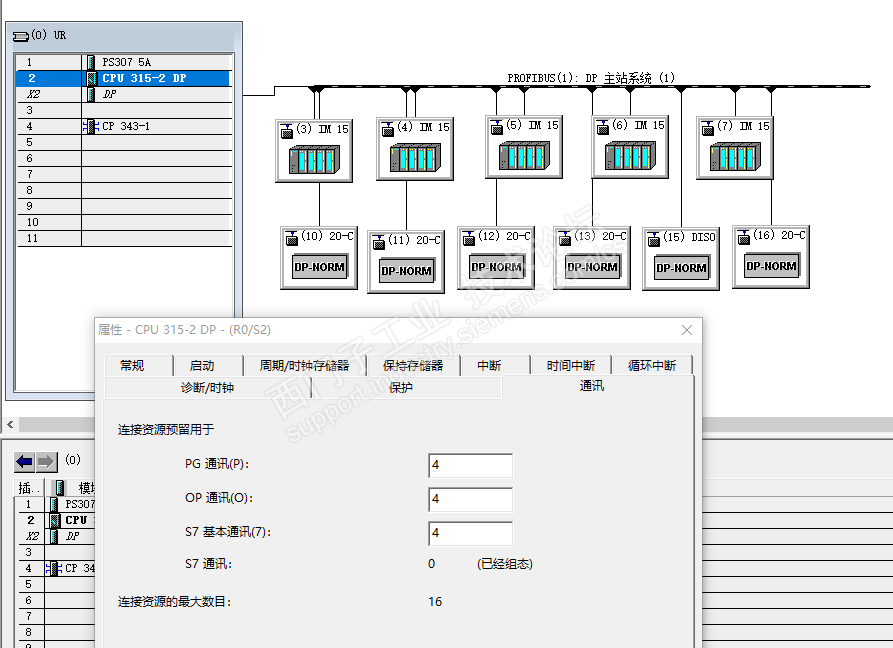The height and width of the screenshot is (648, 893).
Task: Select empty rack slot 5 row
Action: tap(124, 142)
